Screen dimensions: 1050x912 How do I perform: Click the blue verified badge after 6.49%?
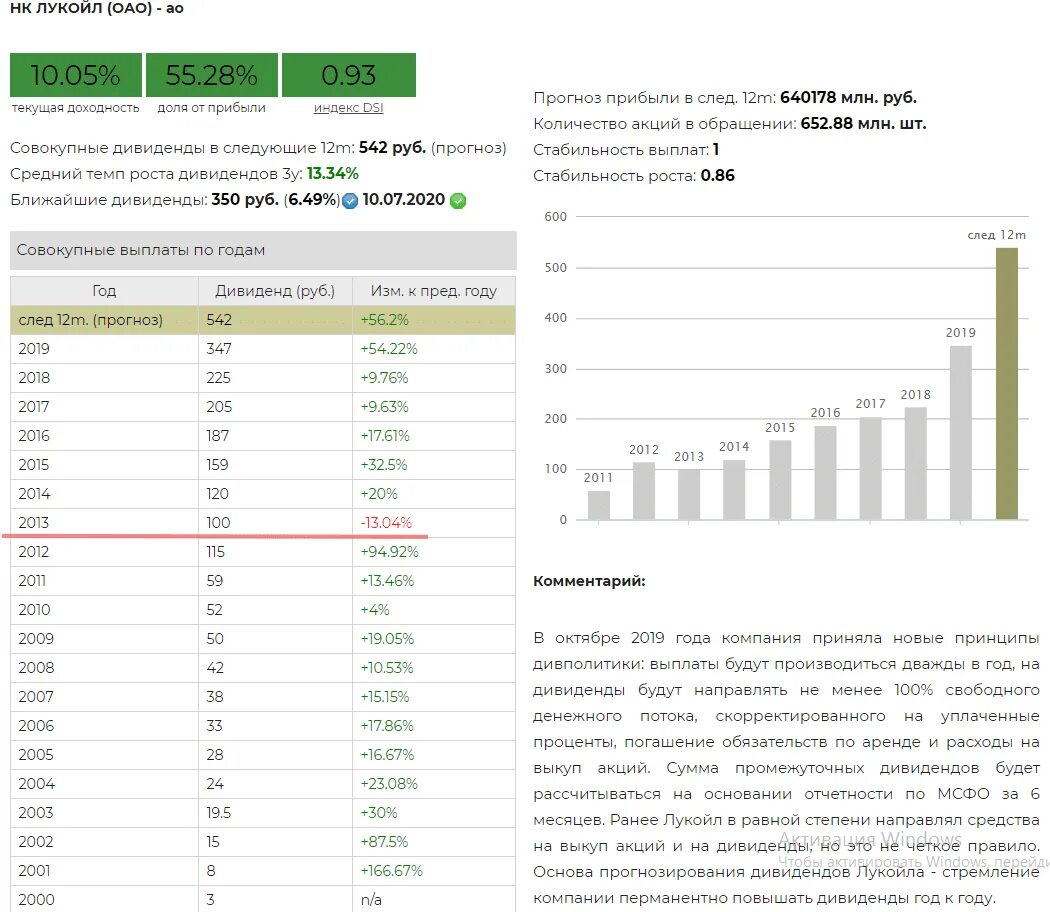(x=350, y=200)
